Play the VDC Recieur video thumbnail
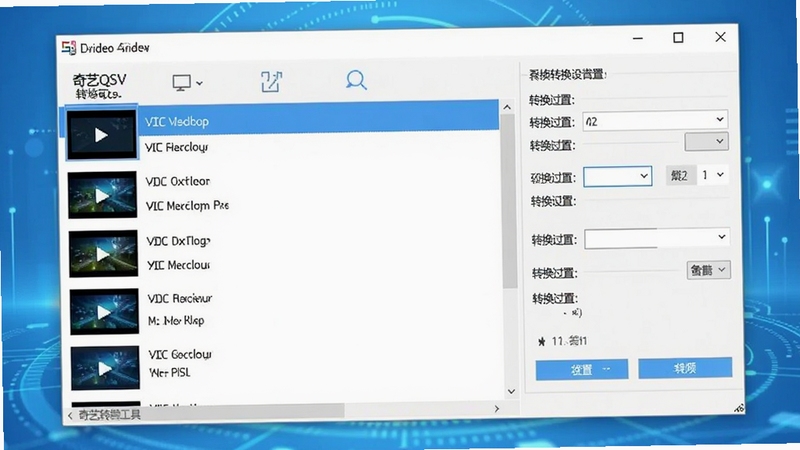The image size is (800, 450). pyautogui.click(x=104, y=312)
